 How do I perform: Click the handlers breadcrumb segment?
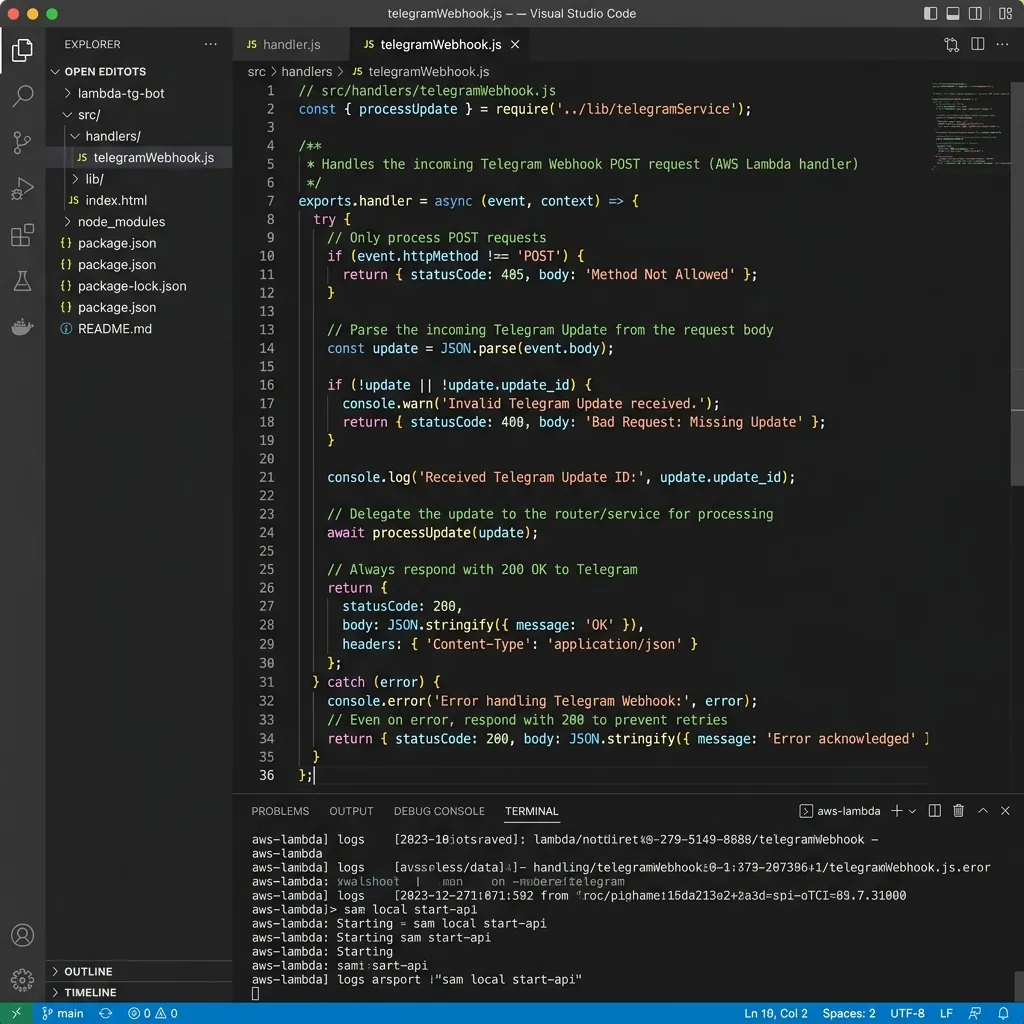click(306, 71)
